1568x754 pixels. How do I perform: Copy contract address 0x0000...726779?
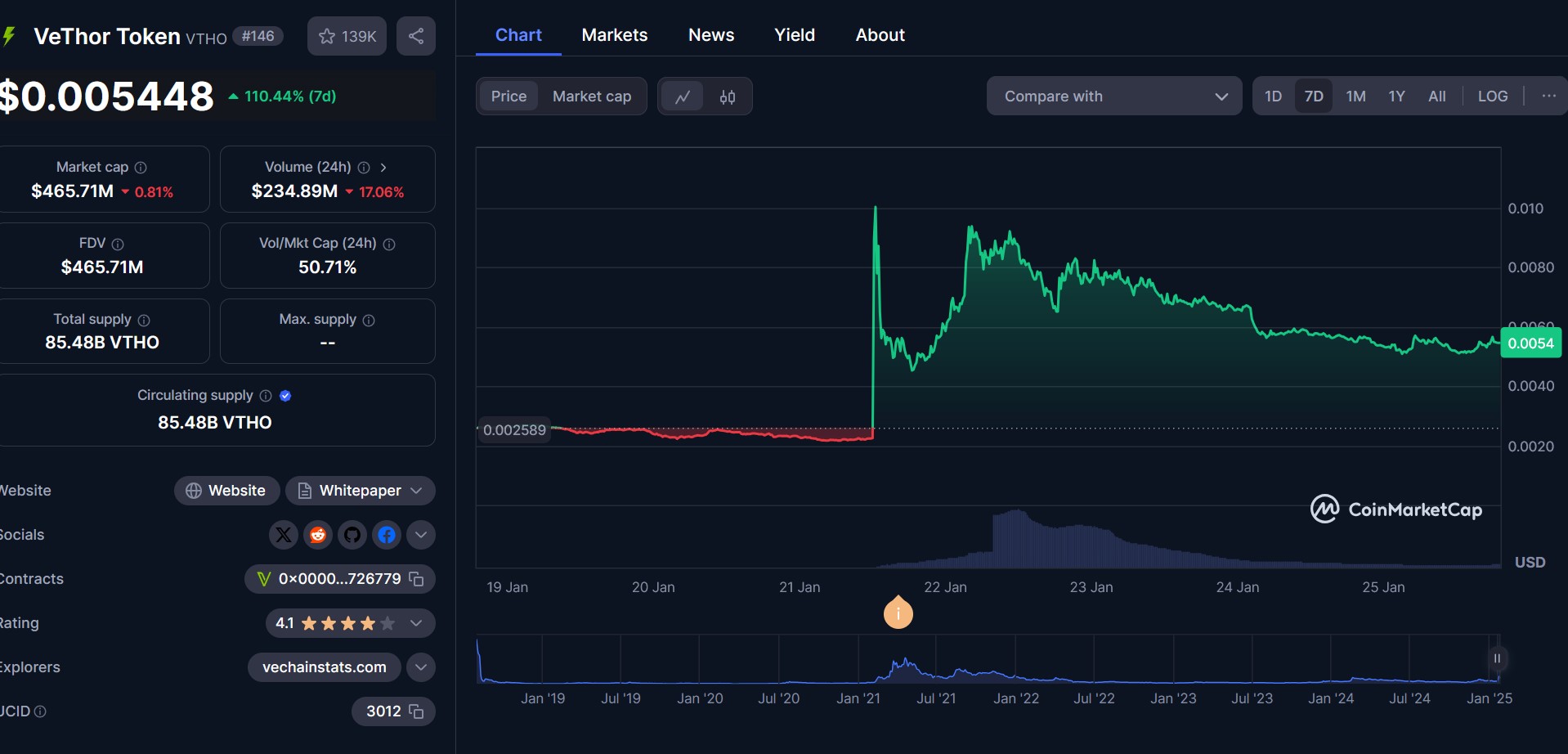tap(416, 579)
